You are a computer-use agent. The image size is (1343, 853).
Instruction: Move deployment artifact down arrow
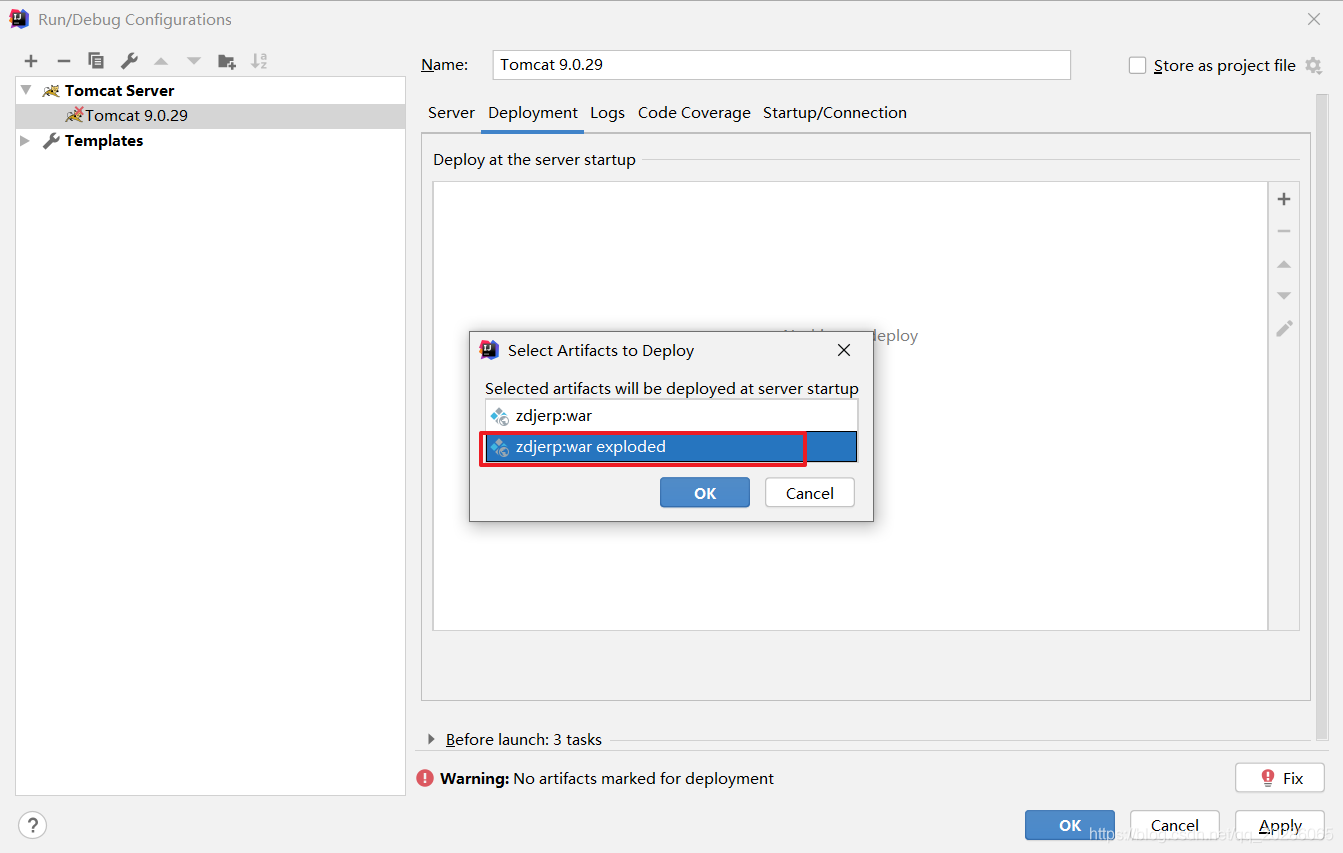[1284, 296]
